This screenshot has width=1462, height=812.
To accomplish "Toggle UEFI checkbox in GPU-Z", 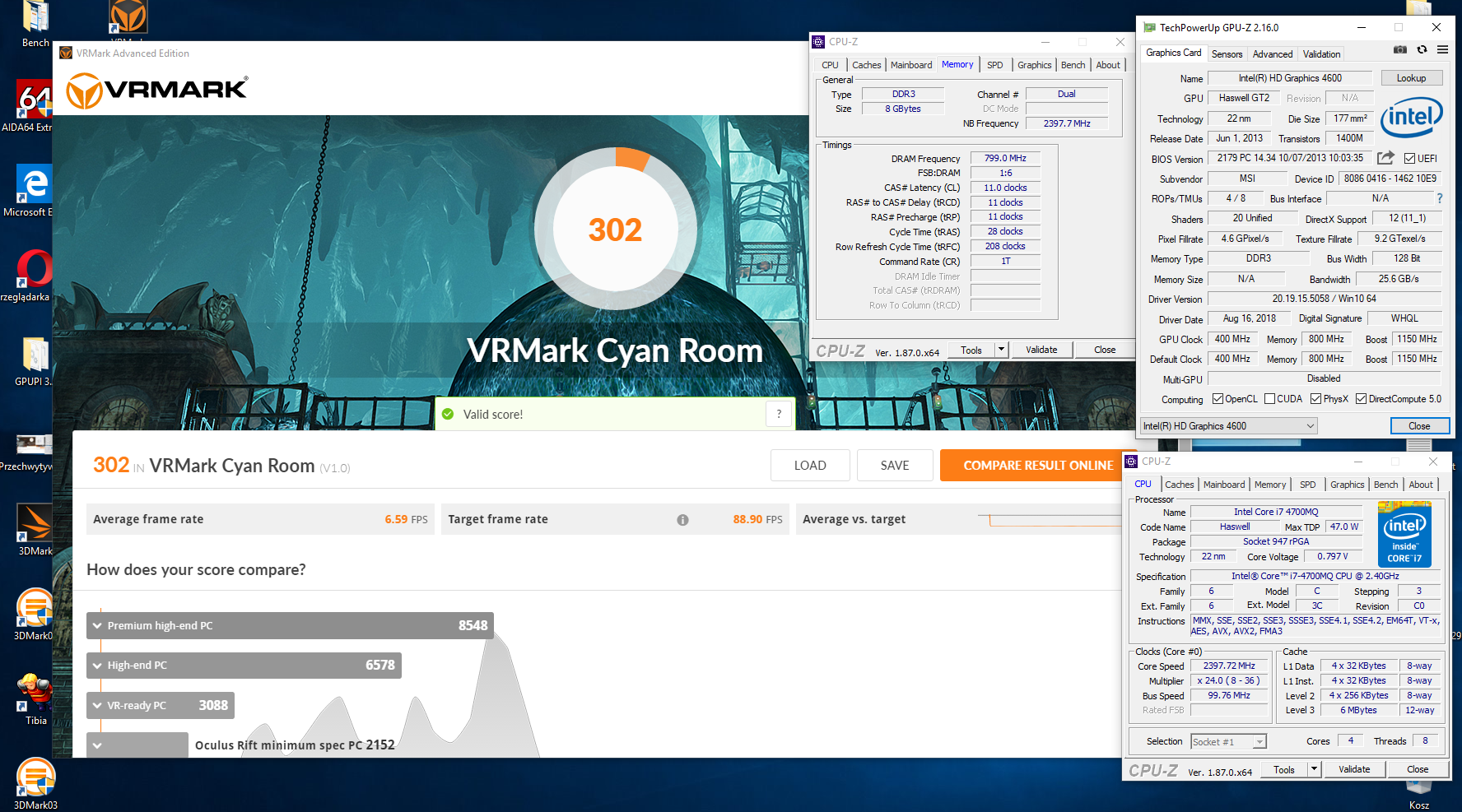I will click(1409, 159).
